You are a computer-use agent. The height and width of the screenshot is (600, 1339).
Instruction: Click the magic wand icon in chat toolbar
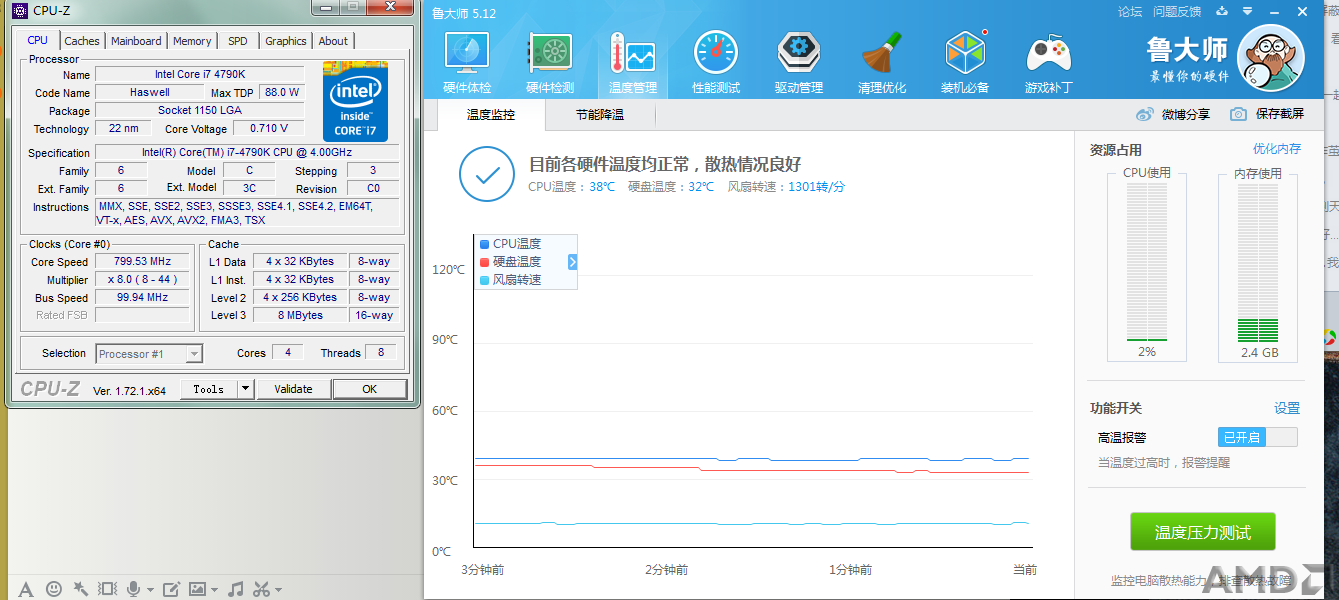(80, 589)
